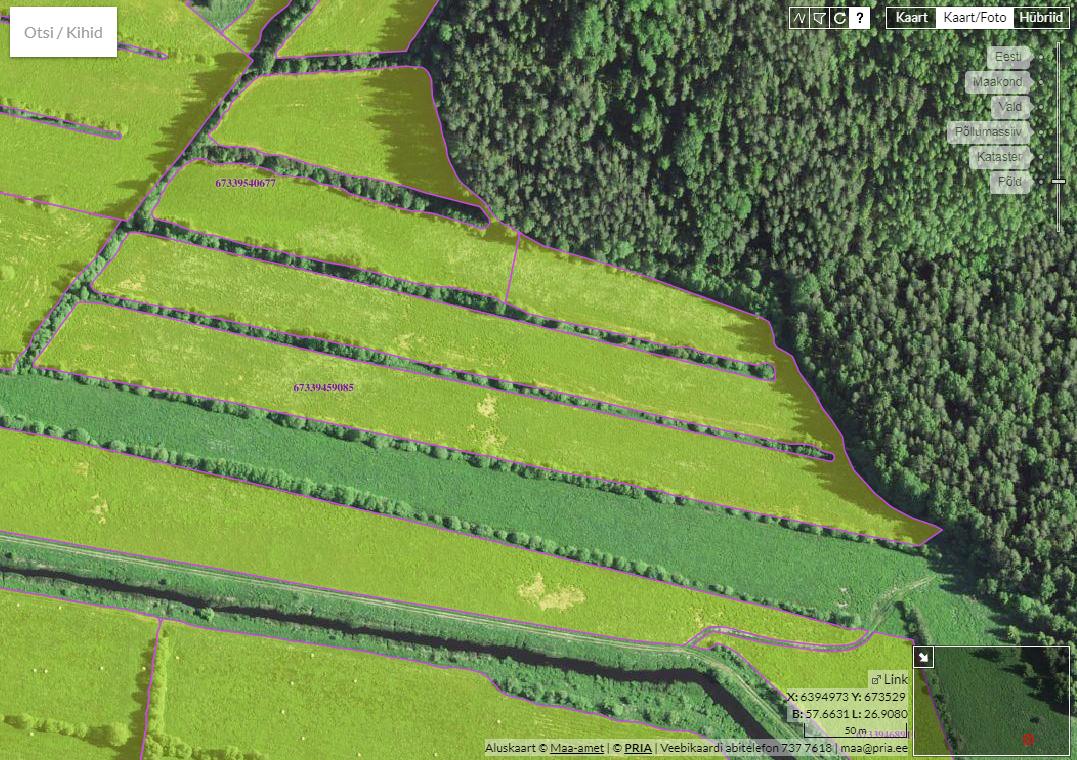Click the B: 57.6631 L: 26.9080 coordinates
The image size is (1077, 760).
pyautogui.click(x=850, y=714)
